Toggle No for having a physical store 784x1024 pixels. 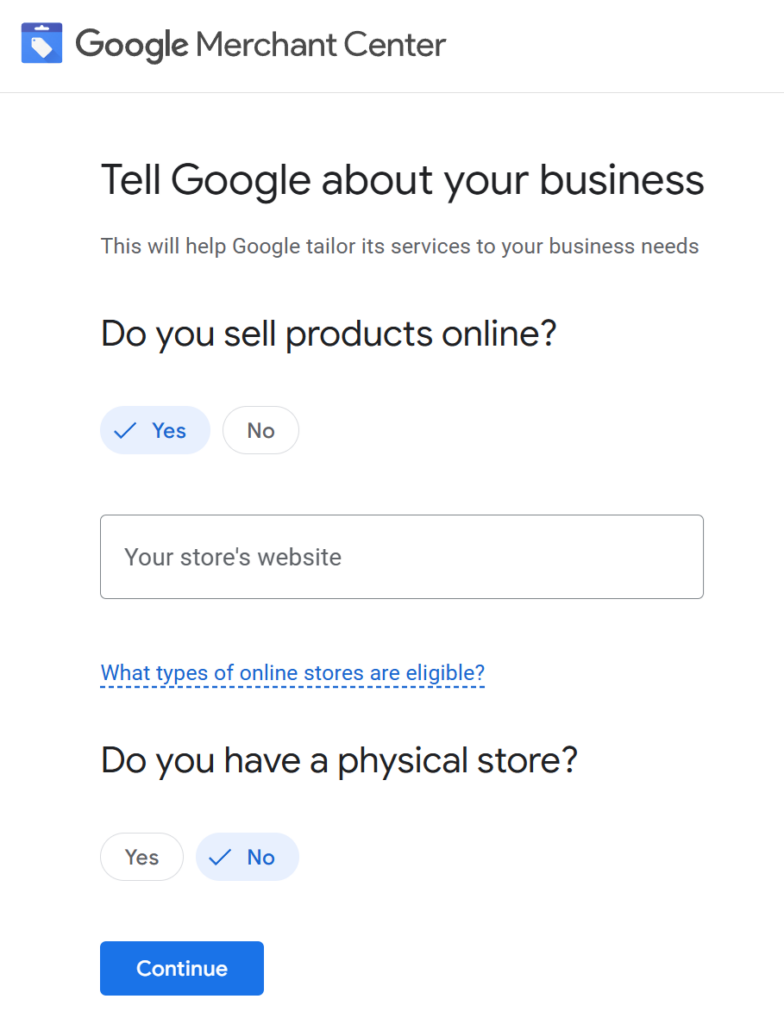247,856
